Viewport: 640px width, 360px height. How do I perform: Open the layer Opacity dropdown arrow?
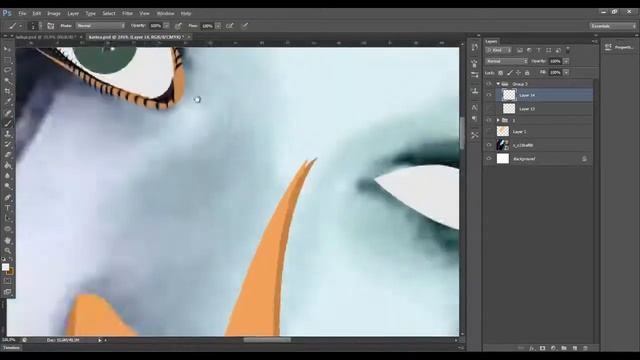point(566,61)
